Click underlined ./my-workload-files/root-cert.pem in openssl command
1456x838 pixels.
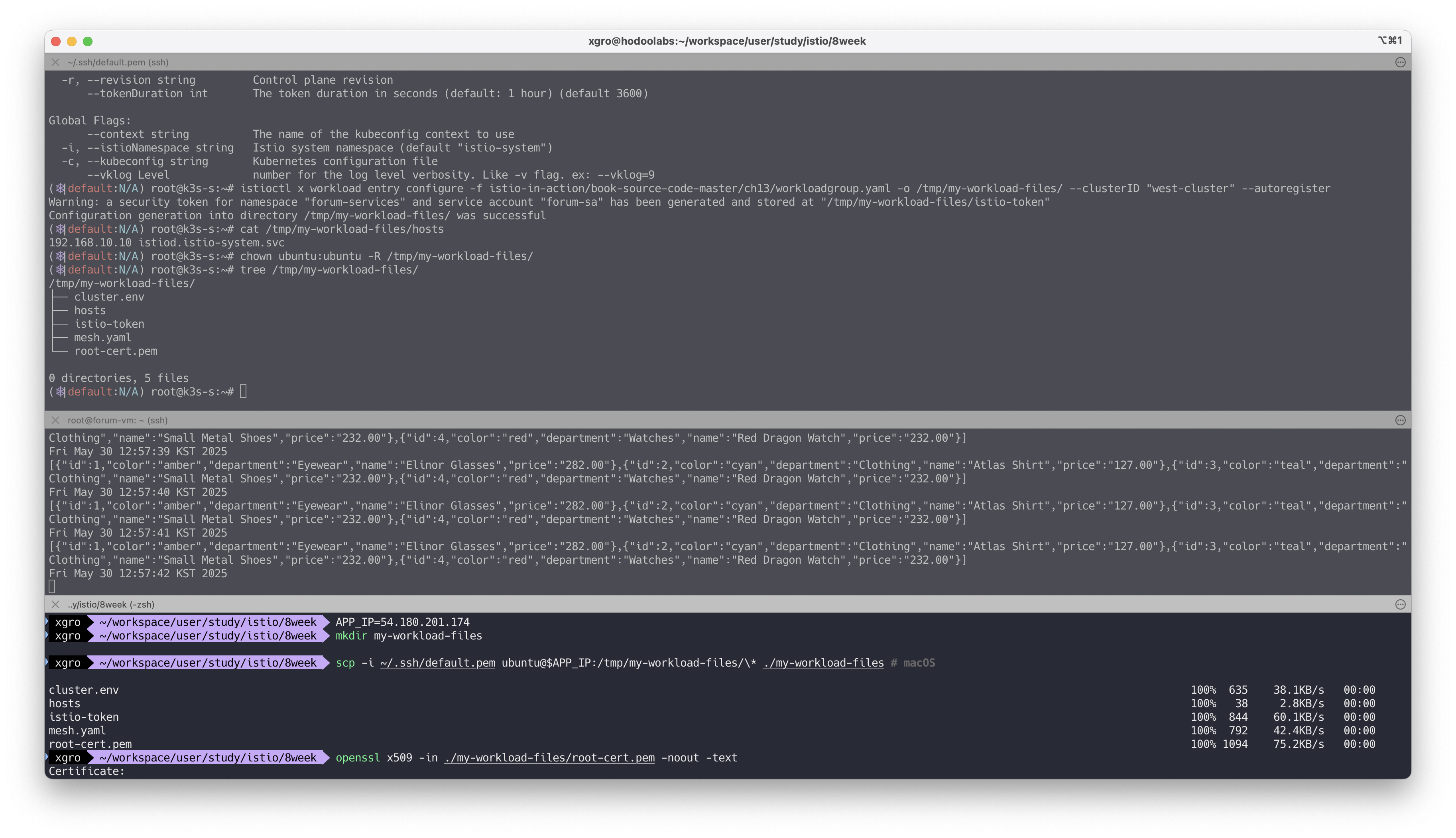click(x=550, y=758)
